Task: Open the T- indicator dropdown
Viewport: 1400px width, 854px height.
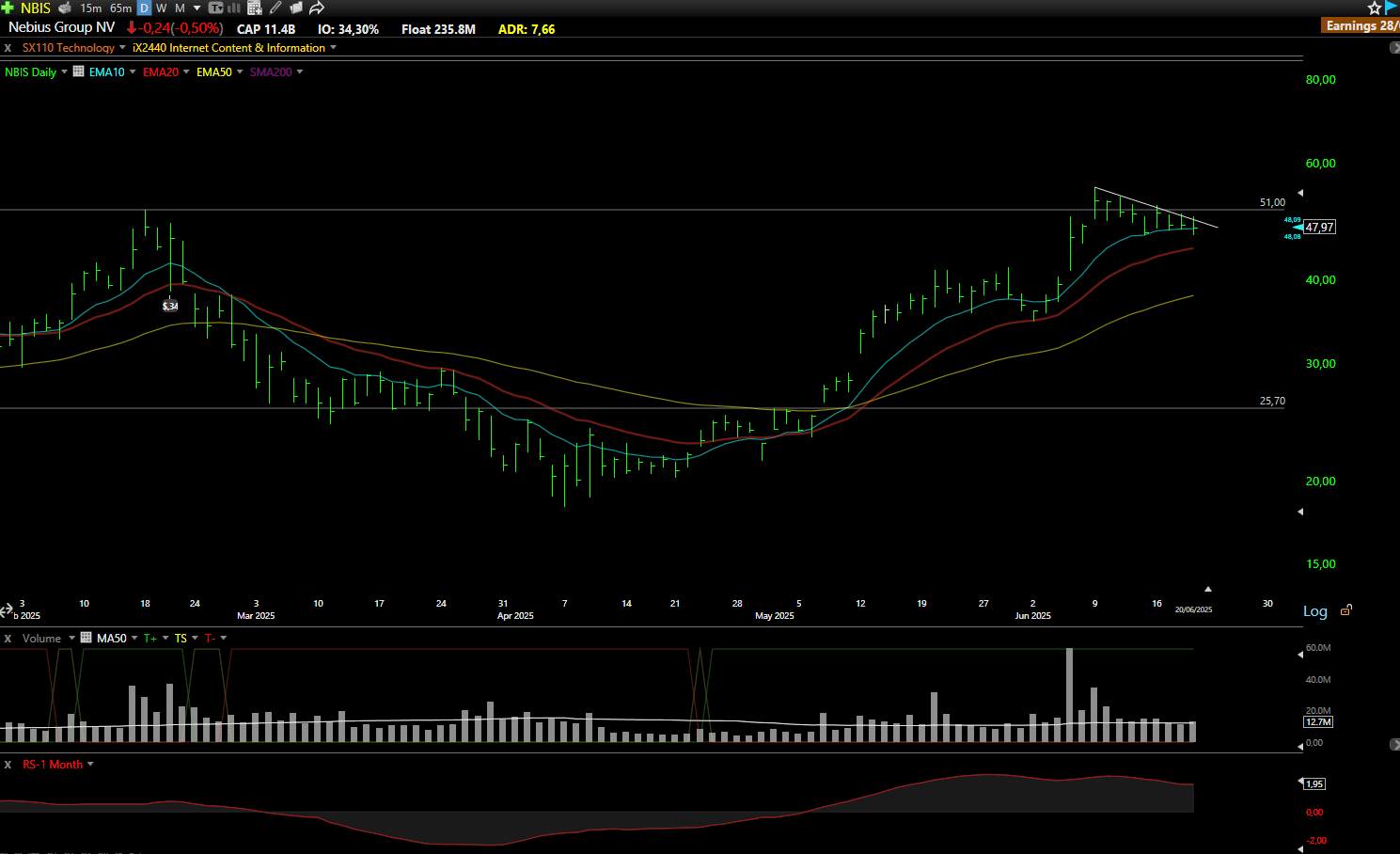Action: click(x=223, y=638)
